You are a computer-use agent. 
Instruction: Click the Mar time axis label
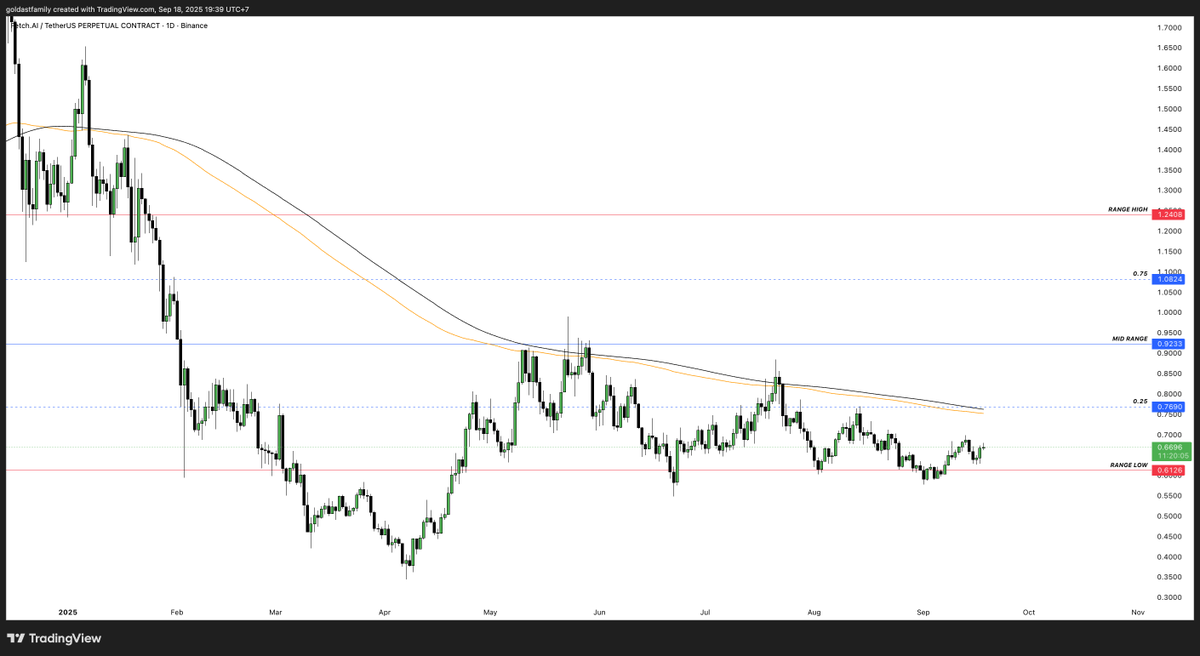pos(277,611)
